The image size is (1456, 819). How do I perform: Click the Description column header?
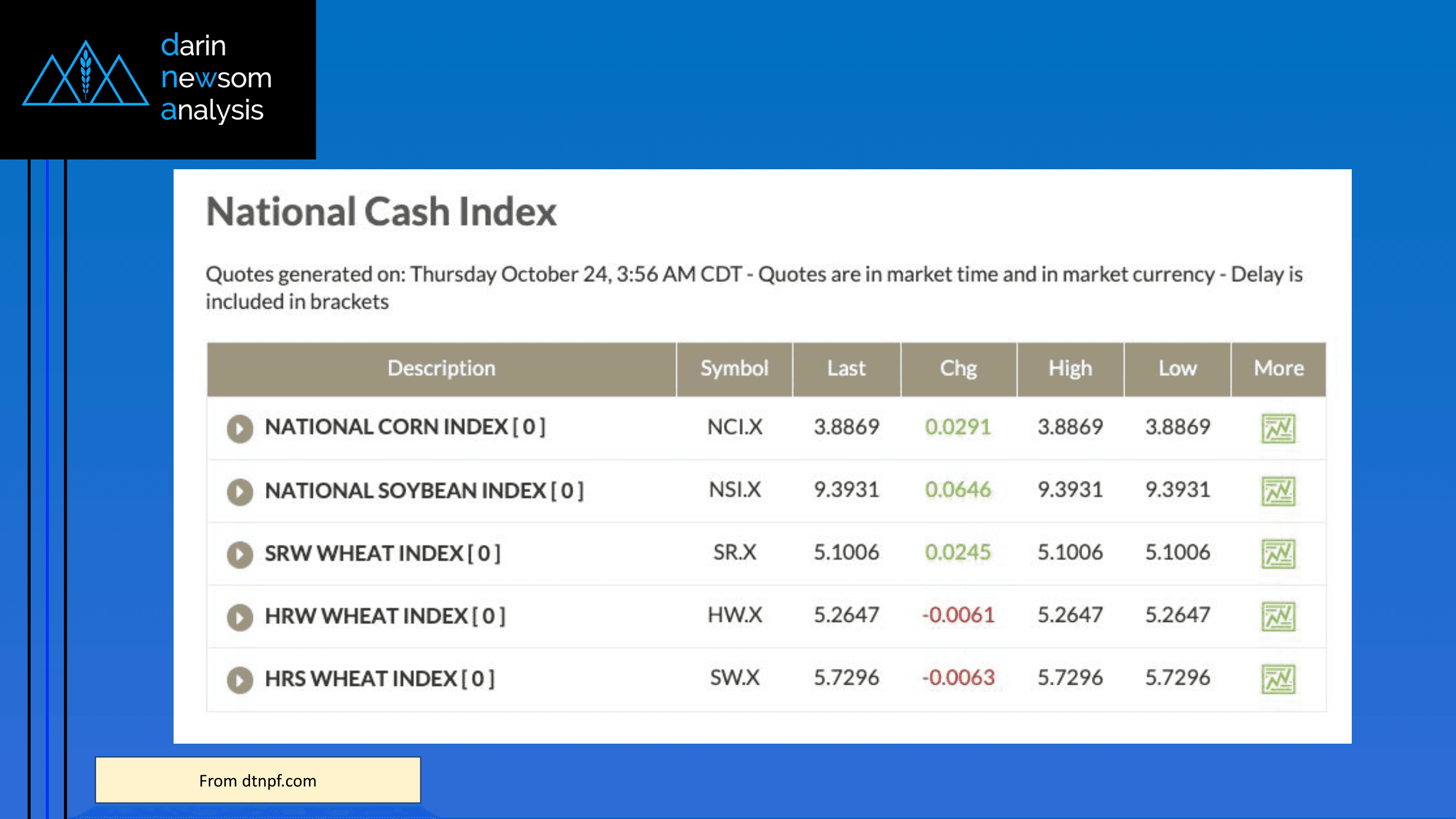click(x=442, y=369)
